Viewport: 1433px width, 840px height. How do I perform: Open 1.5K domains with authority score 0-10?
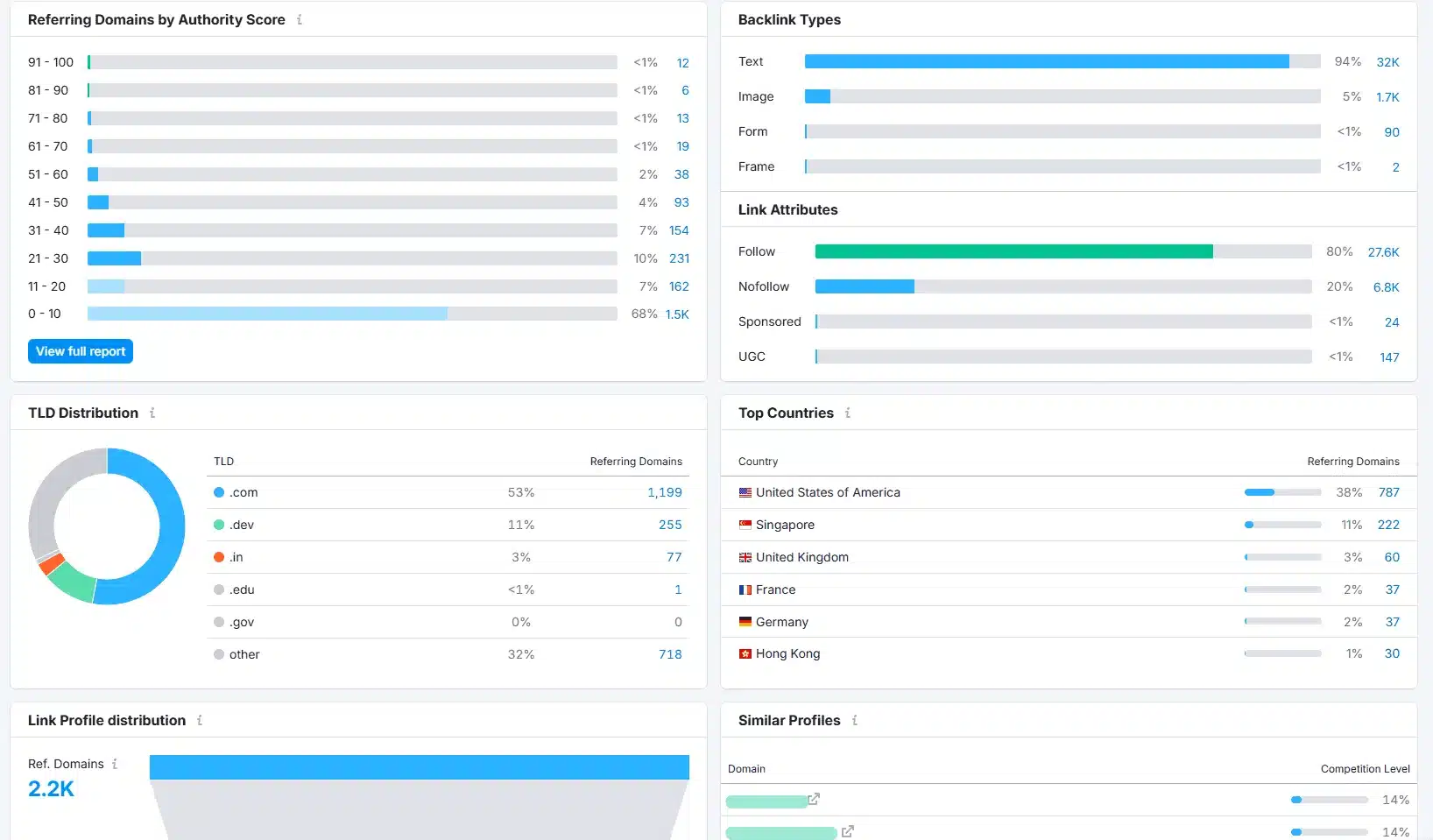pos(677,314)
